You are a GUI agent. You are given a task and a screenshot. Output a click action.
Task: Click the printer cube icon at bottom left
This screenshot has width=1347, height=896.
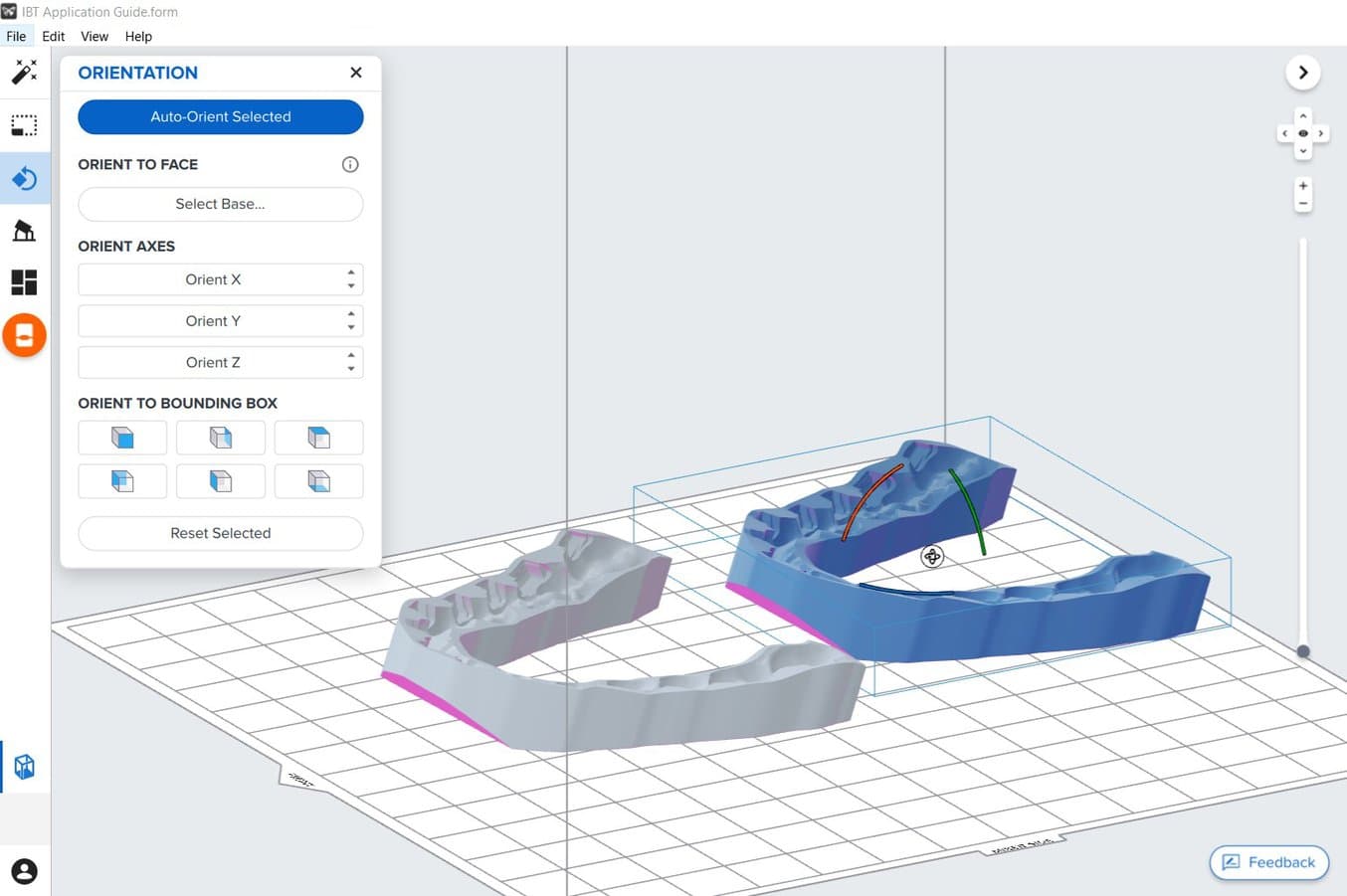coord(24,767)
